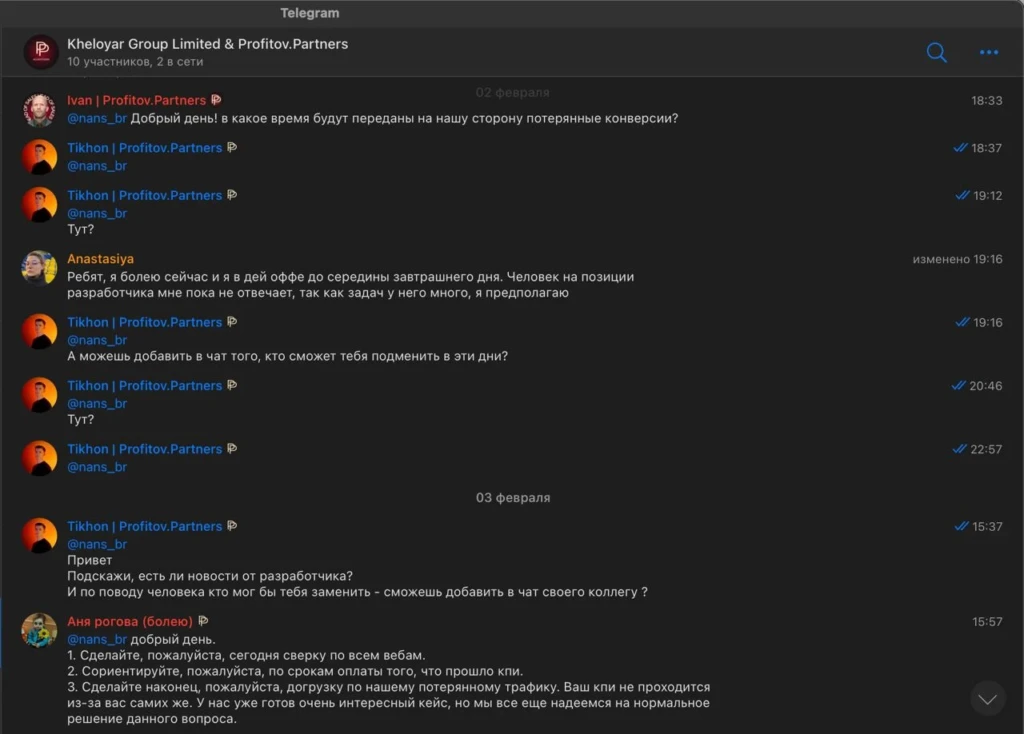Click 'изменено 19:16' timestamp on Anastasiya's message
The image size is (1024, 734).
pos(957,259)
